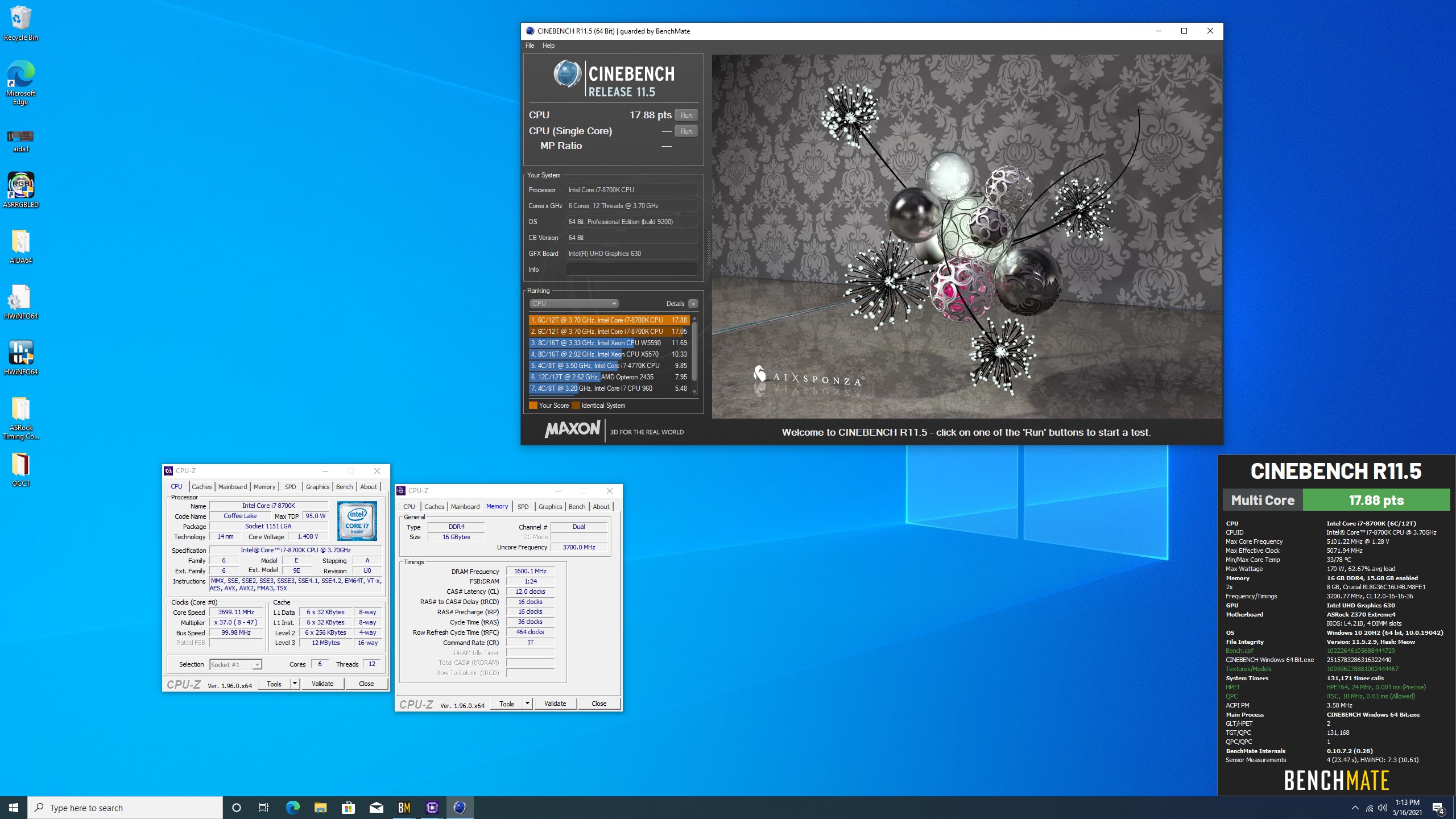Image resolution: width=1456 pixels, height=819 pixels.
Task: Switch to Caches tab in left CPU-Z
Action: click(201, 487)
